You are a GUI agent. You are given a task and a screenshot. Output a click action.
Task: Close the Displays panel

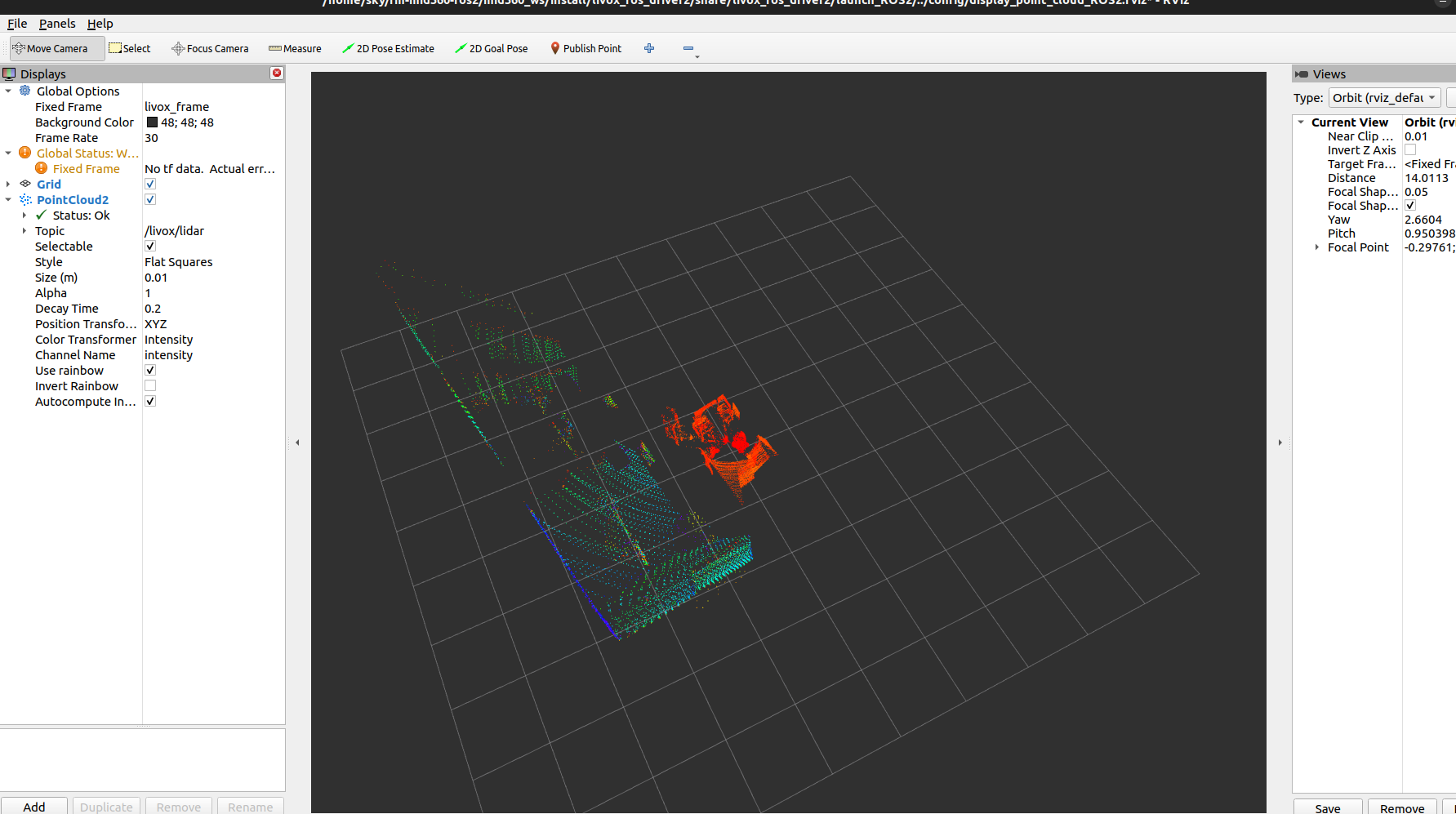(x=277, y=73)
